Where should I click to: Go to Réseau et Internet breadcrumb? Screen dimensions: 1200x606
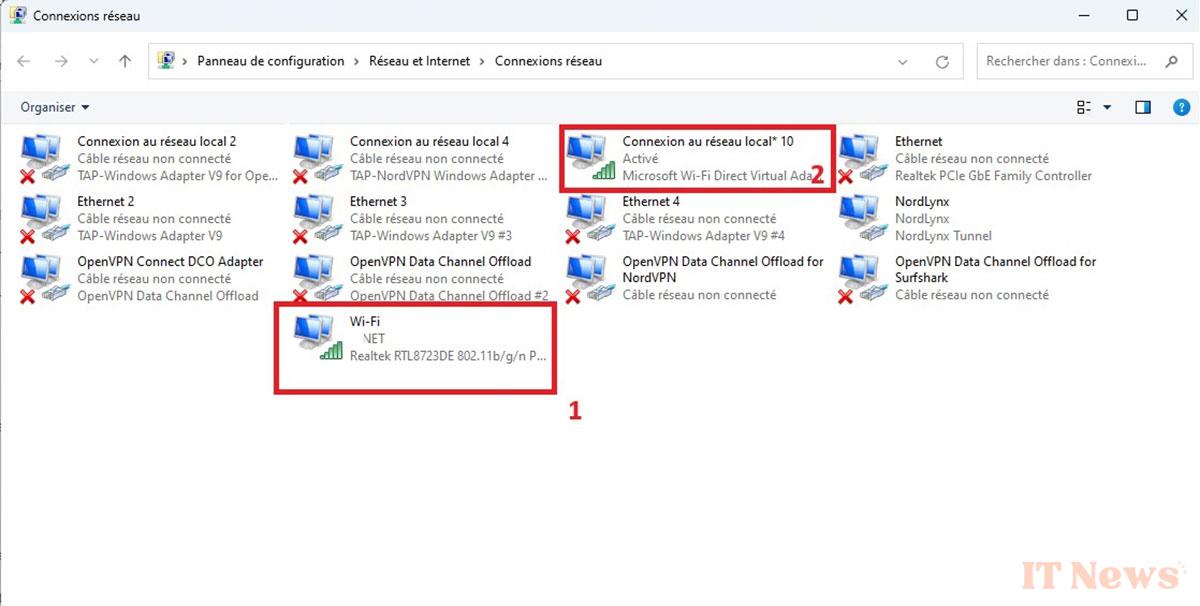point(419,61)
